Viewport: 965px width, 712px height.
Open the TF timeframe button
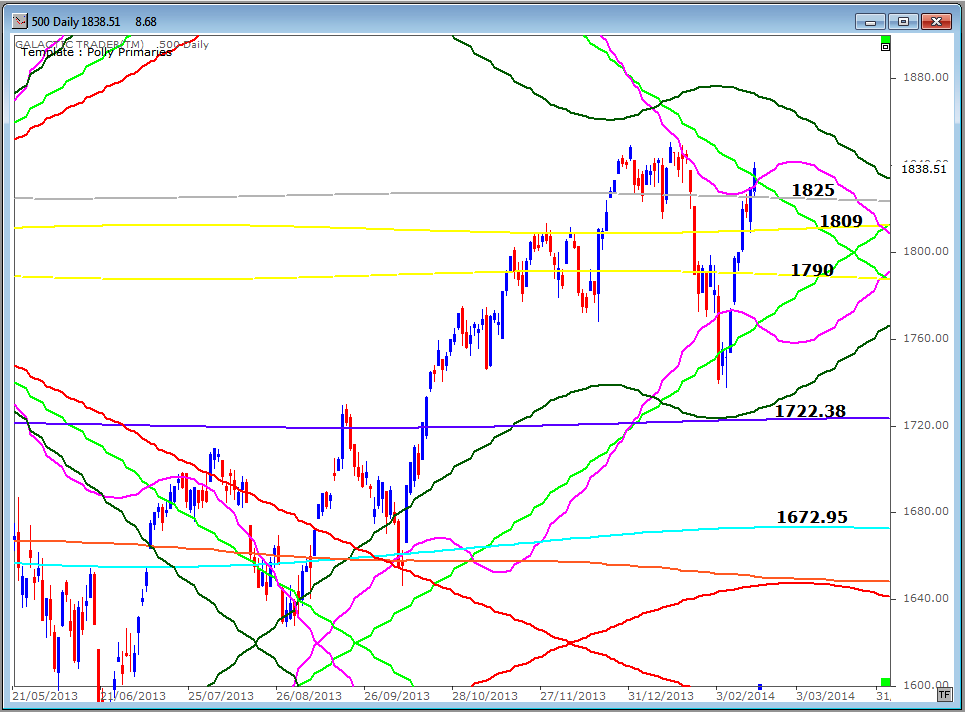pos(944,695)
